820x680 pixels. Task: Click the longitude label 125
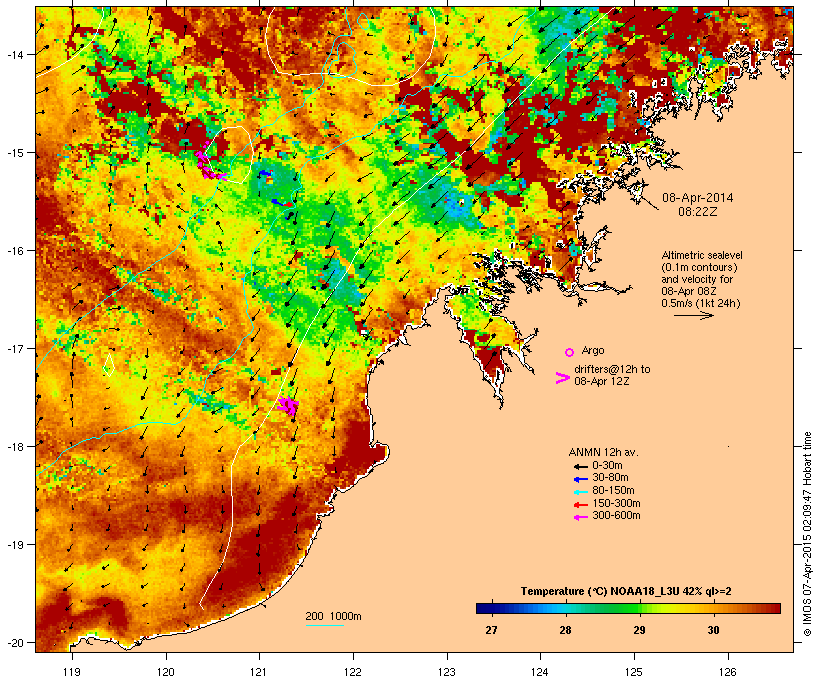(x=634, y=672)
